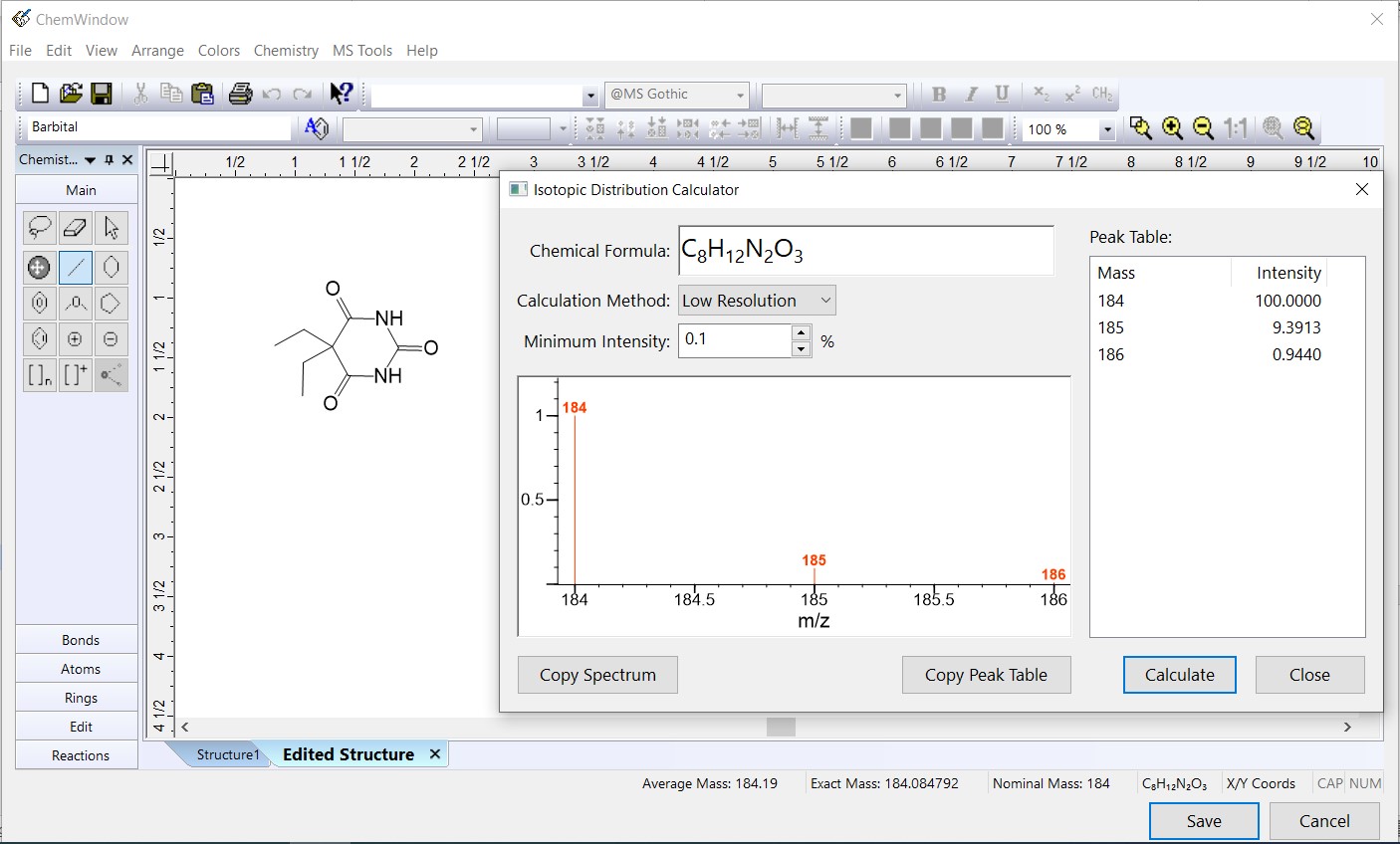Select the positive charge tool
Screen dimensions: 1400x844
point(75,339)
